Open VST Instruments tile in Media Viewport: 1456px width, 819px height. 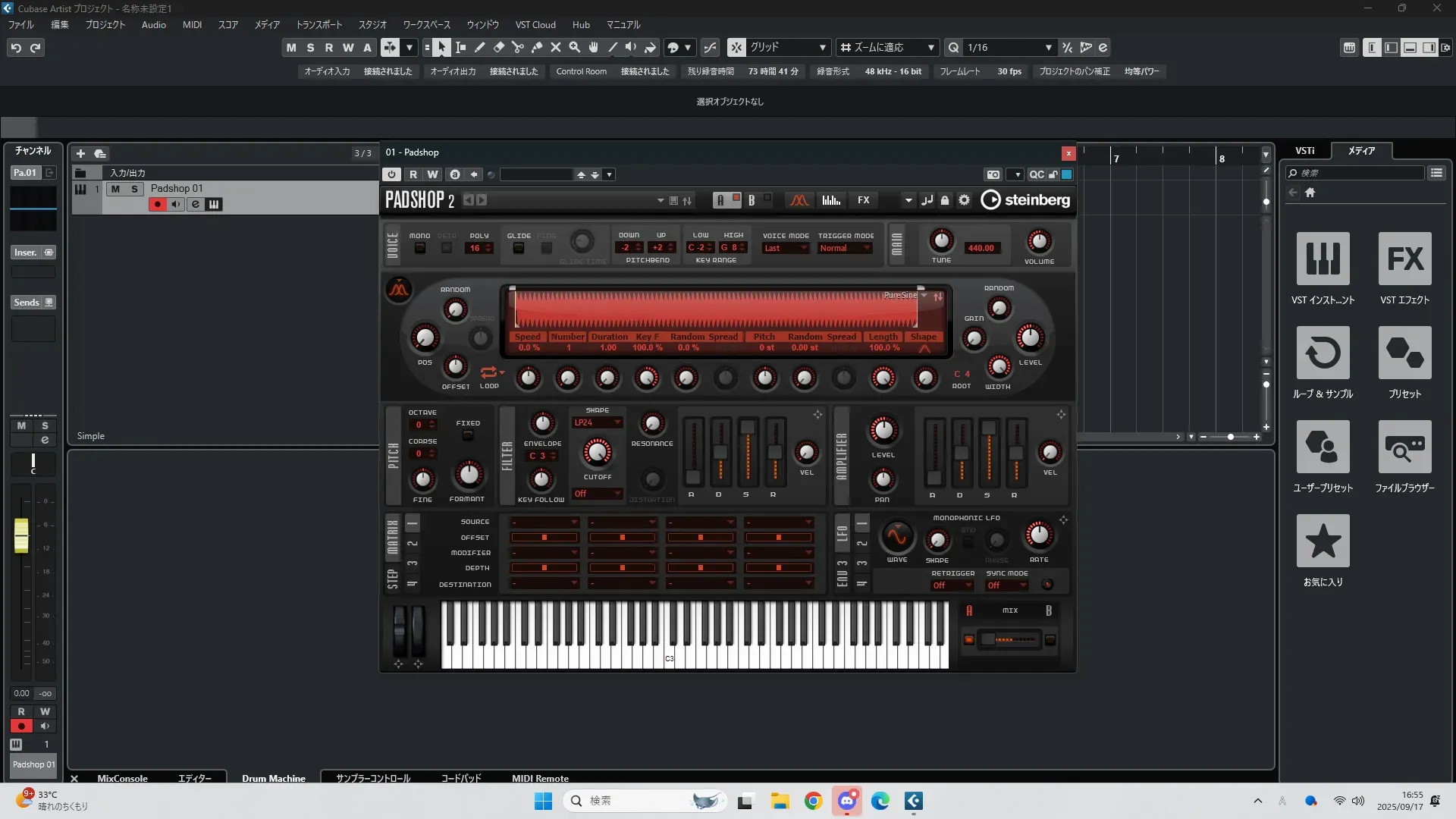coord(1323,259)
